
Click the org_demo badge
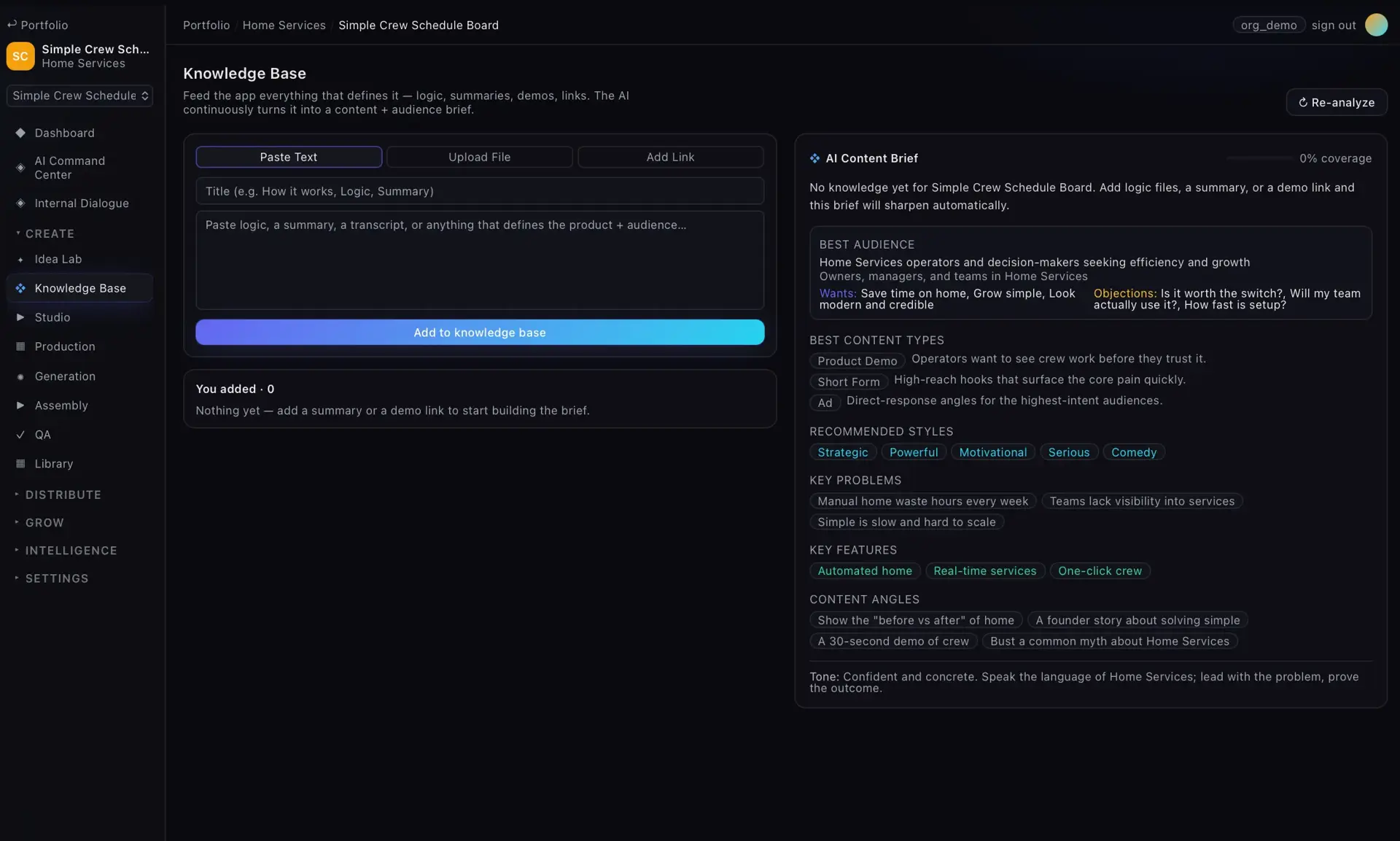tap(1269, 25)
